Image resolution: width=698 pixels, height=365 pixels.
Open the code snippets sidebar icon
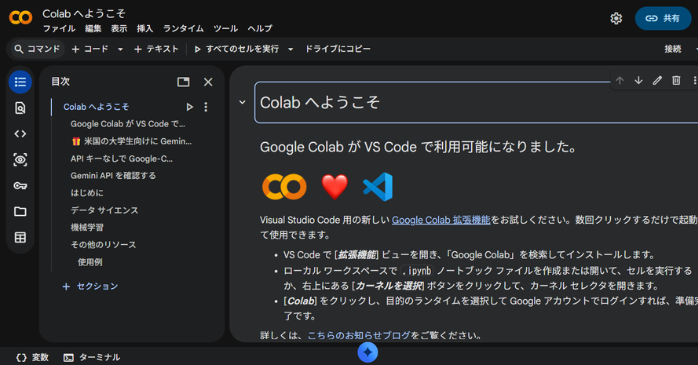coord(20,134)
